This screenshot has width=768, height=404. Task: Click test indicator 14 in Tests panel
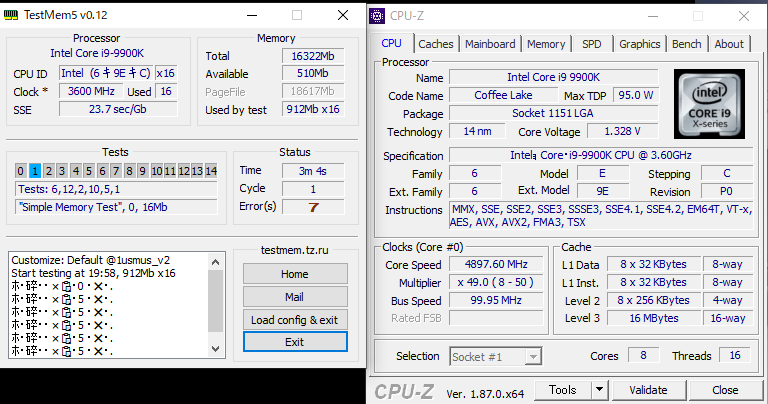211,171
